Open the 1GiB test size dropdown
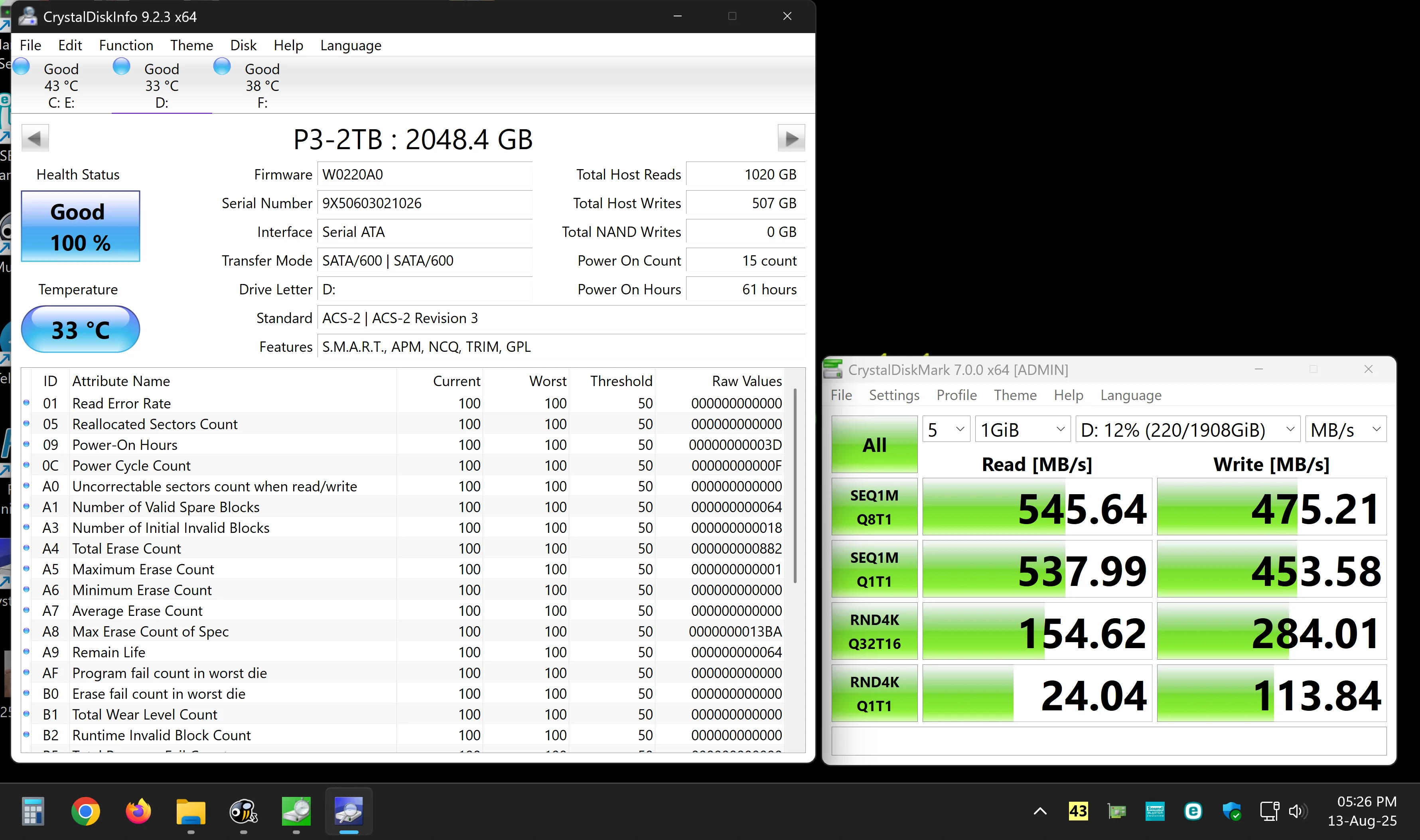 click(1022, 430)
